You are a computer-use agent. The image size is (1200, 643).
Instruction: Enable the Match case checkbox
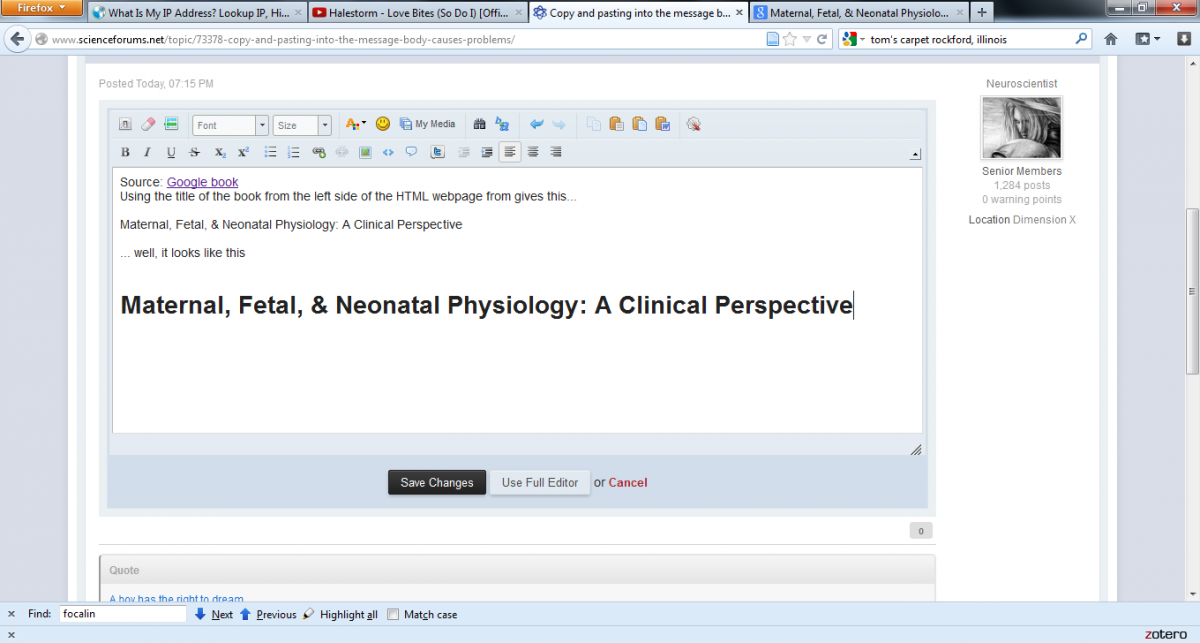click(393, 614)
